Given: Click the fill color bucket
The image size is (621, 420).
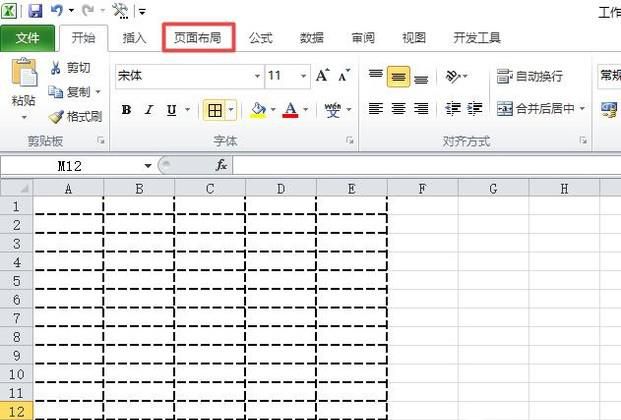Looking at the screenshot, I should click(x=258, y=109).
